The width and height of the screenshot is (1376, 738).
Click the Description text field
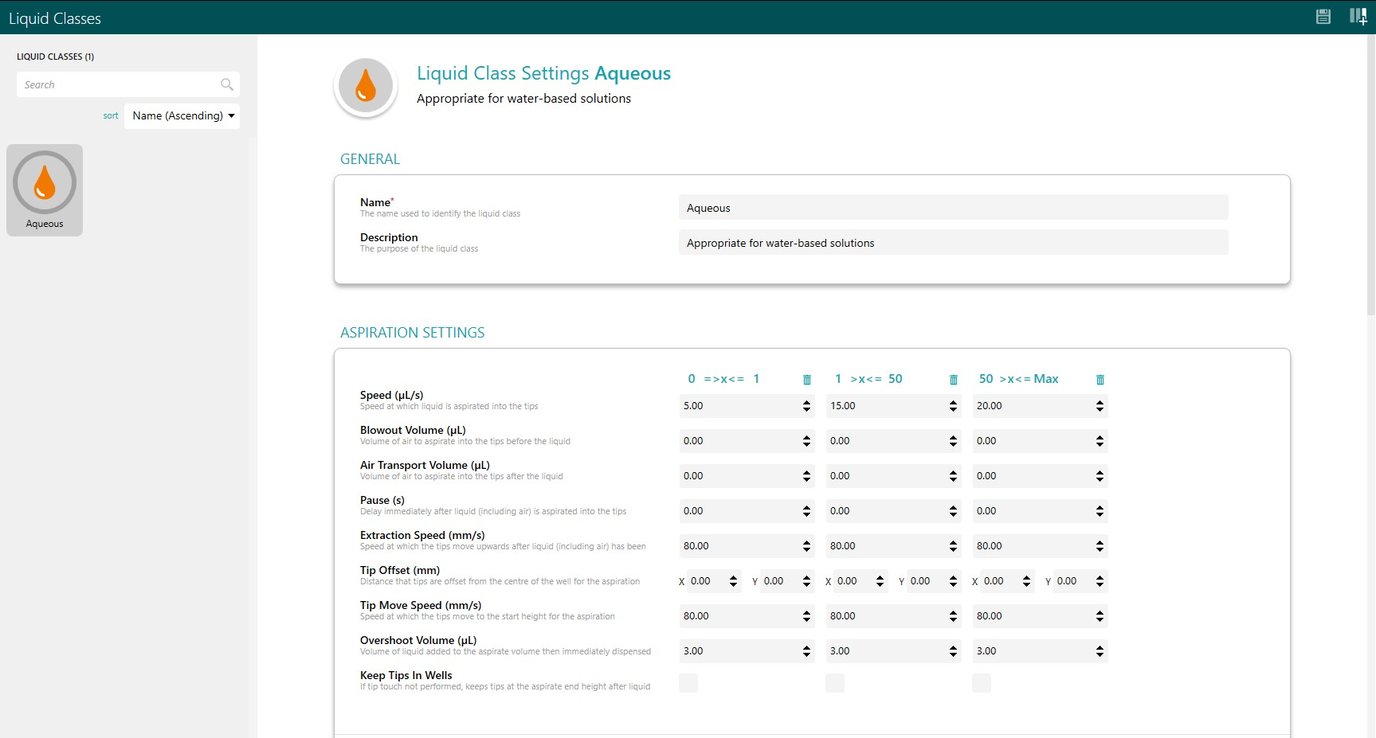[x=952, y=243]
